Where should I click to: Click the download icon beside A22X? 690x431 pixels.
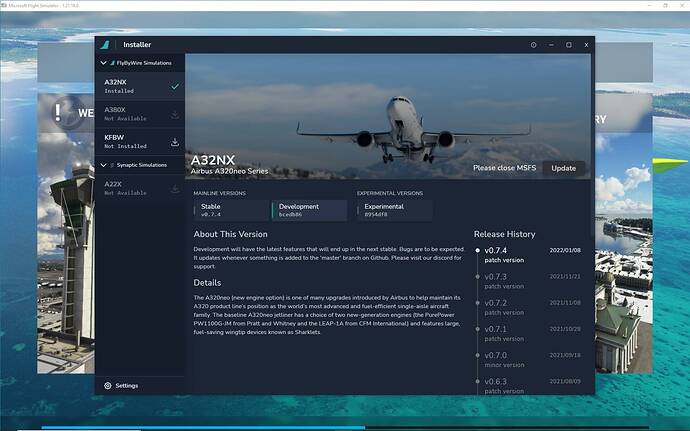[x=175, y=188]
